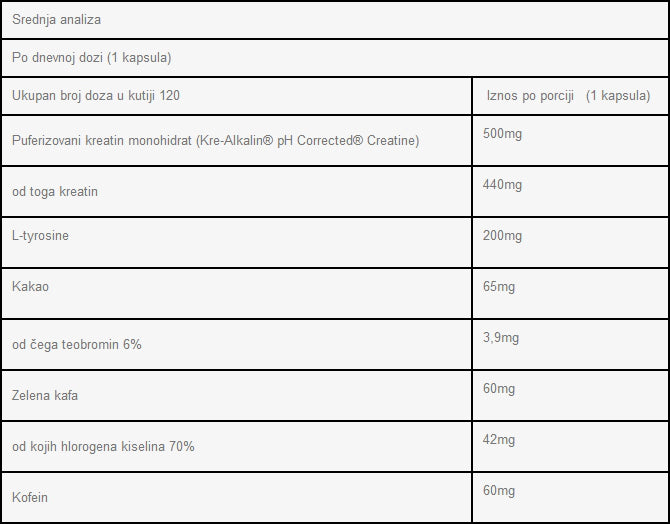Select the "Po dnevnoj dozi (1 kapsula)" row

pyautogui.click(x=92, y=57)
